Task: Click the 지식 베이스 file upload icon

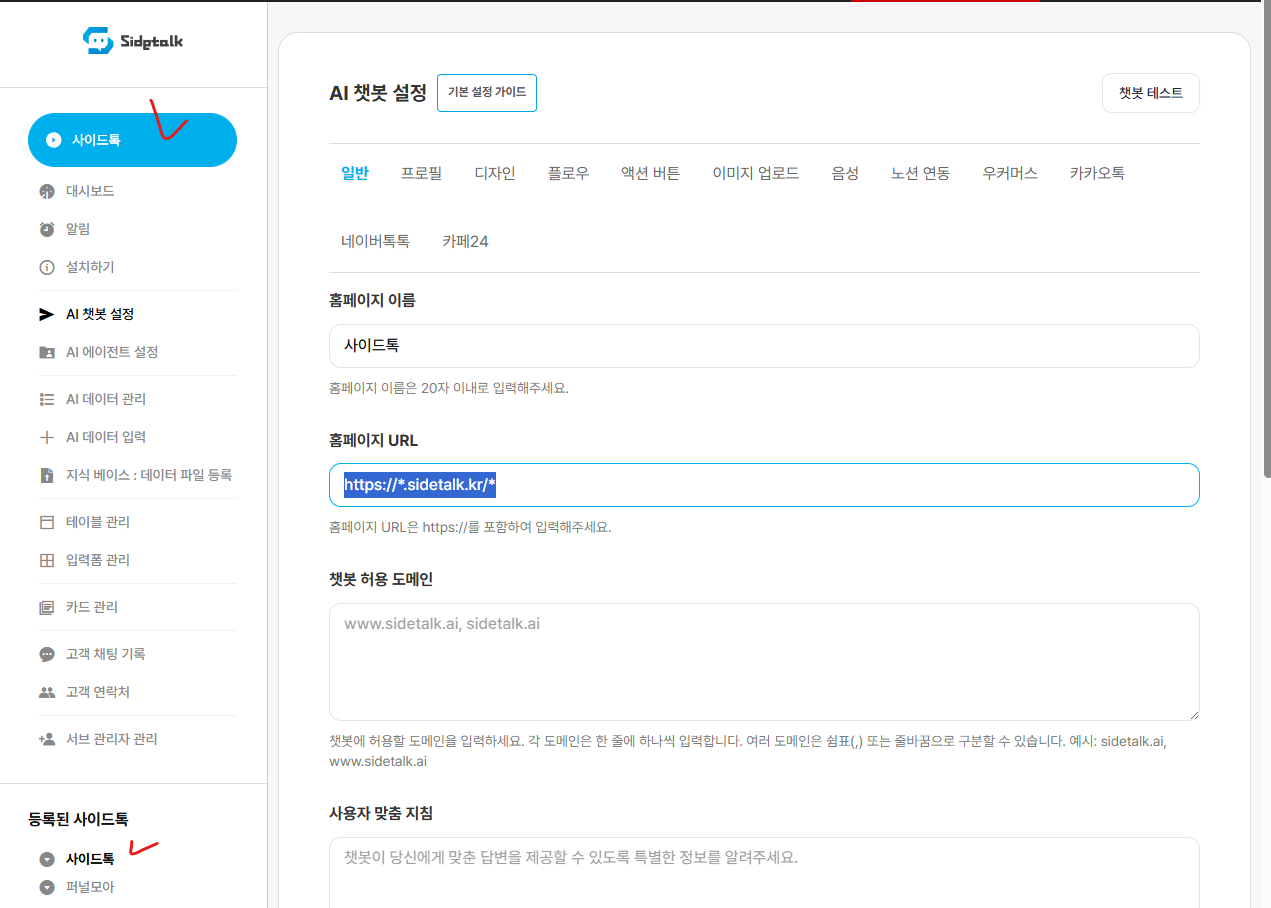Action: click(47, 475)
